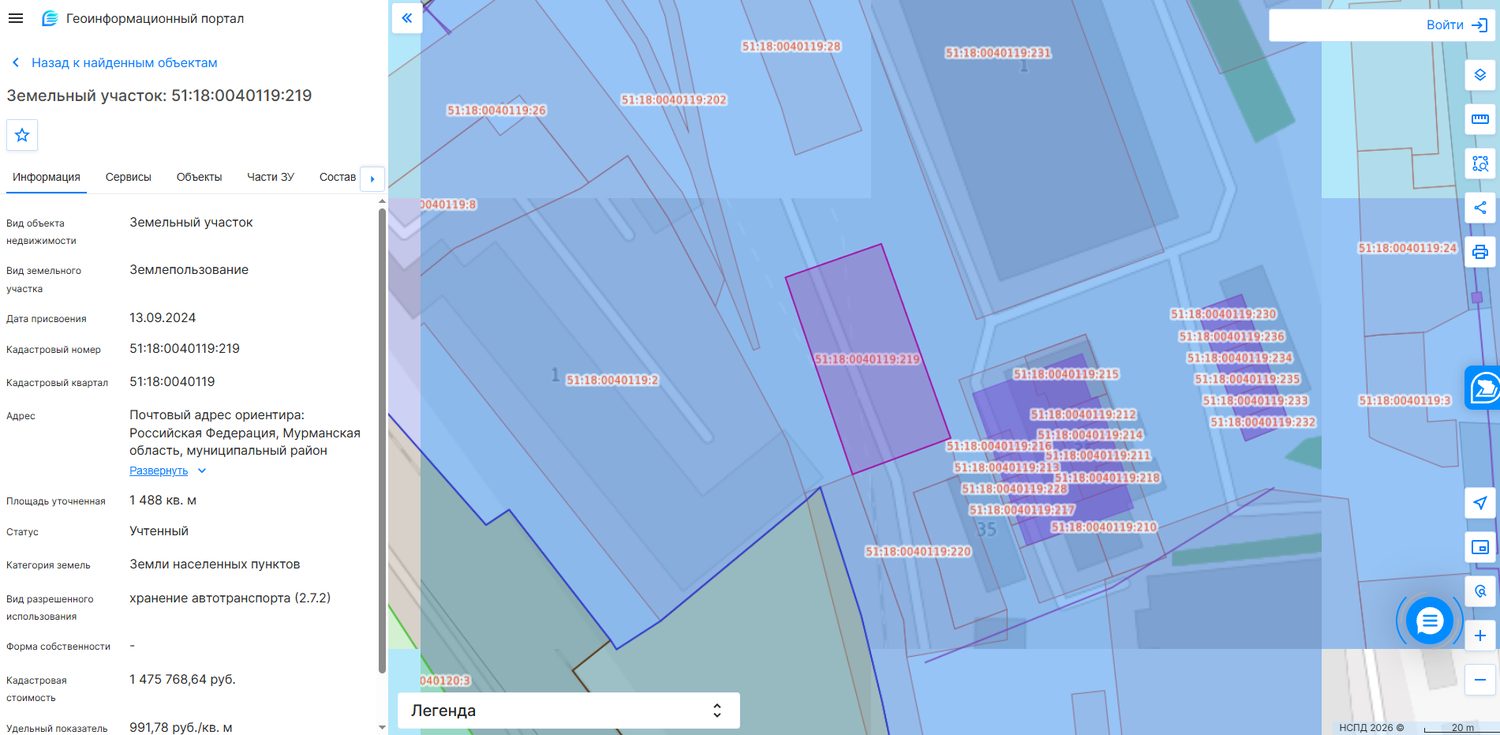
Task: Share the current map view
Action: point(1480,208)
